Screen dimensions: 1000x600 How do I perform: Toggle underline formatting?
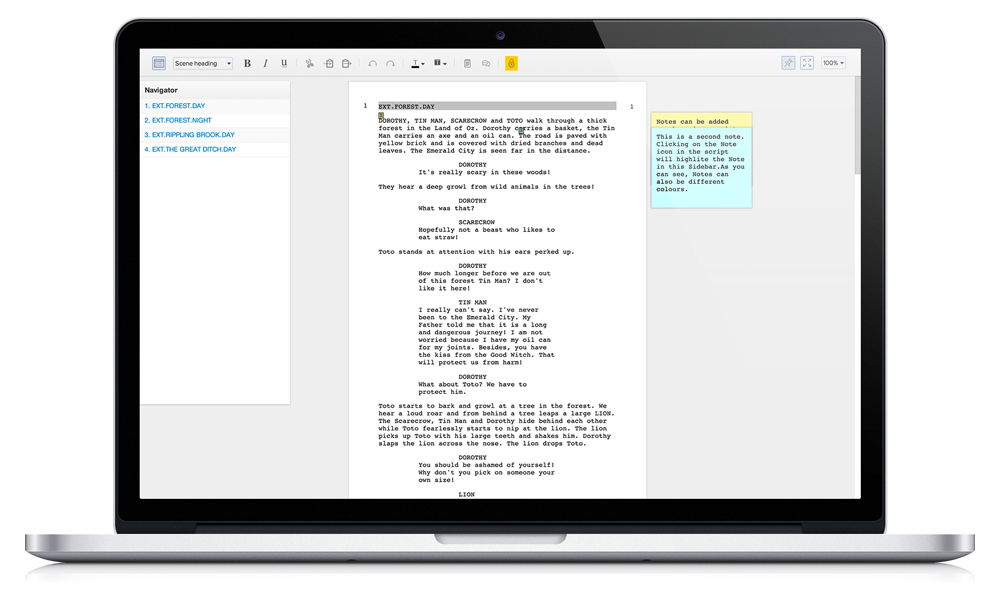[x=283, y=63]
